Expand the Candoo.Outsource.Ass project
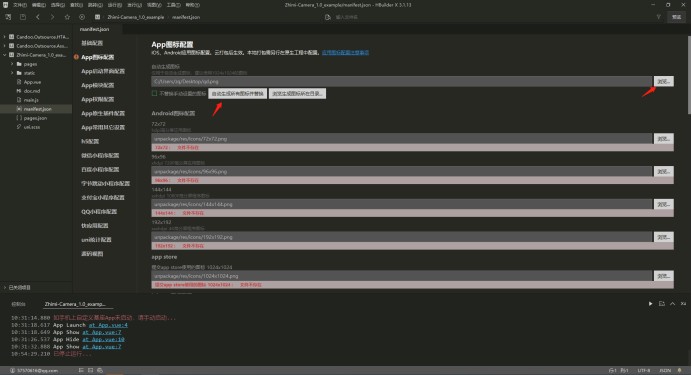 5,46
